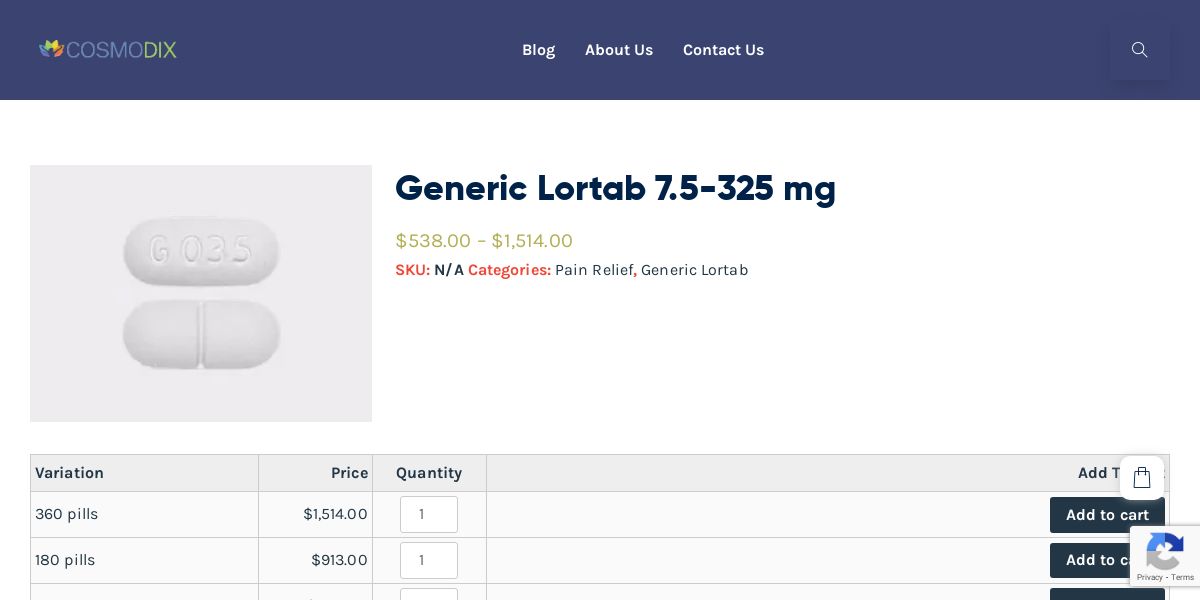The width and height of the screenshot is (1200, 600).
Task: Click the Cosmodix logo
Action: pos(108,49)
